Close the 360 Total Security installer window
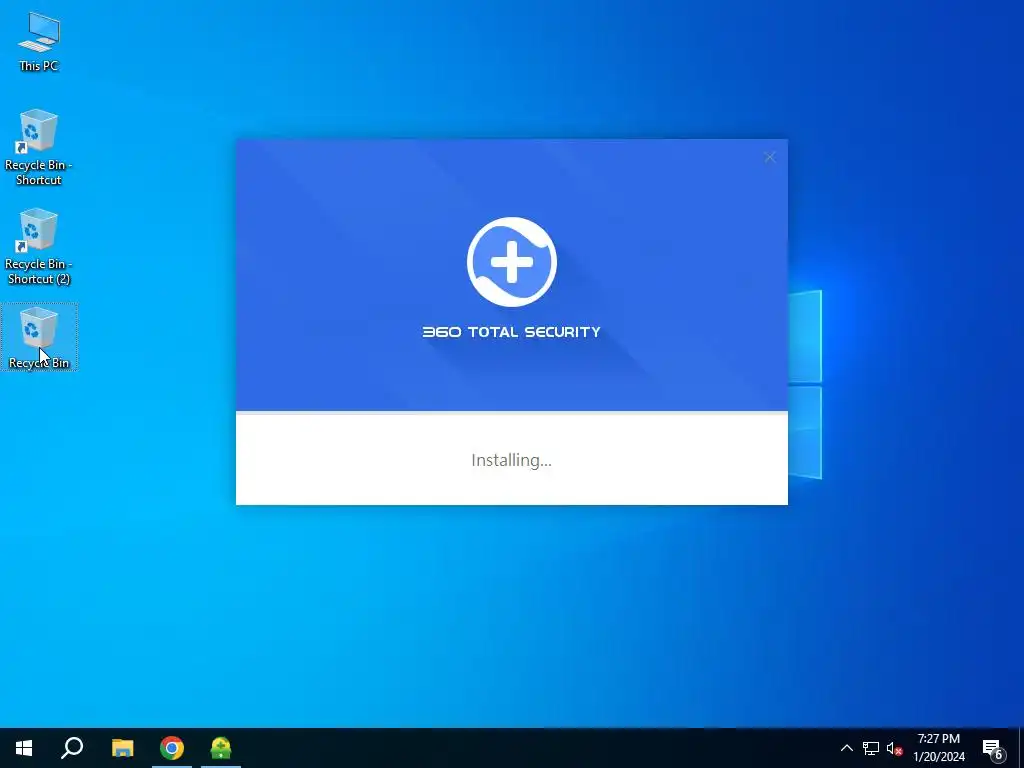1024x768 pixels. [770, 157]
